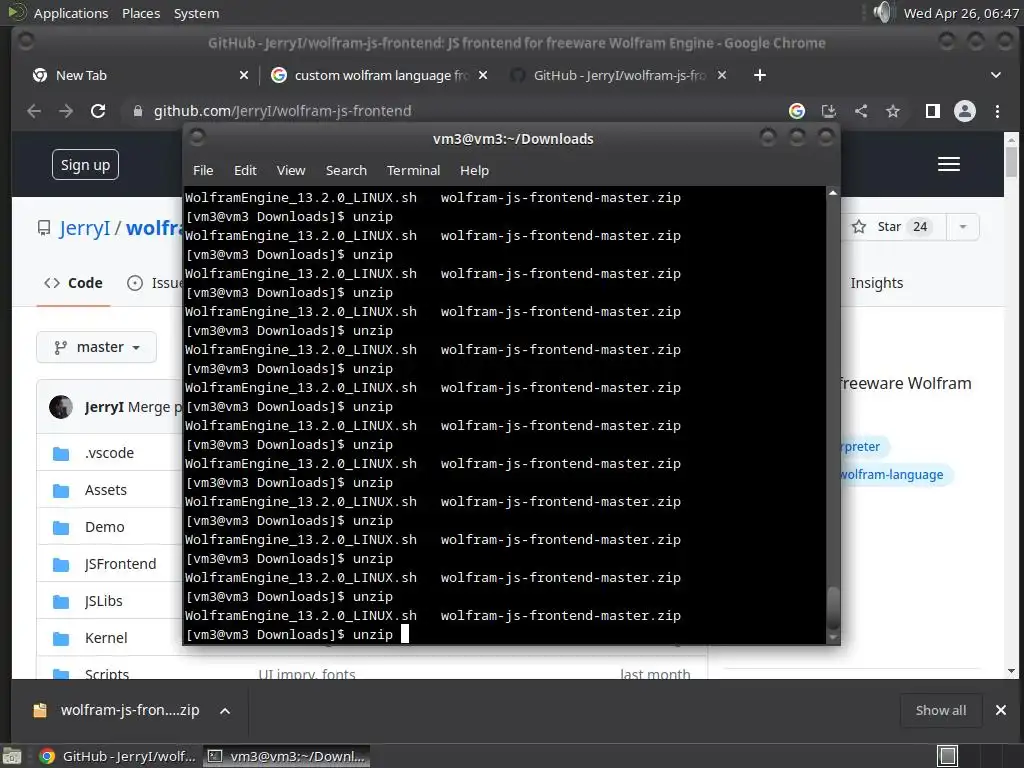Image resolution: width=1024 pixels, height=768 pixels.
Task: Click the Sign up button on GitHub
Action: pyautogui.click(x=86, y=165)
